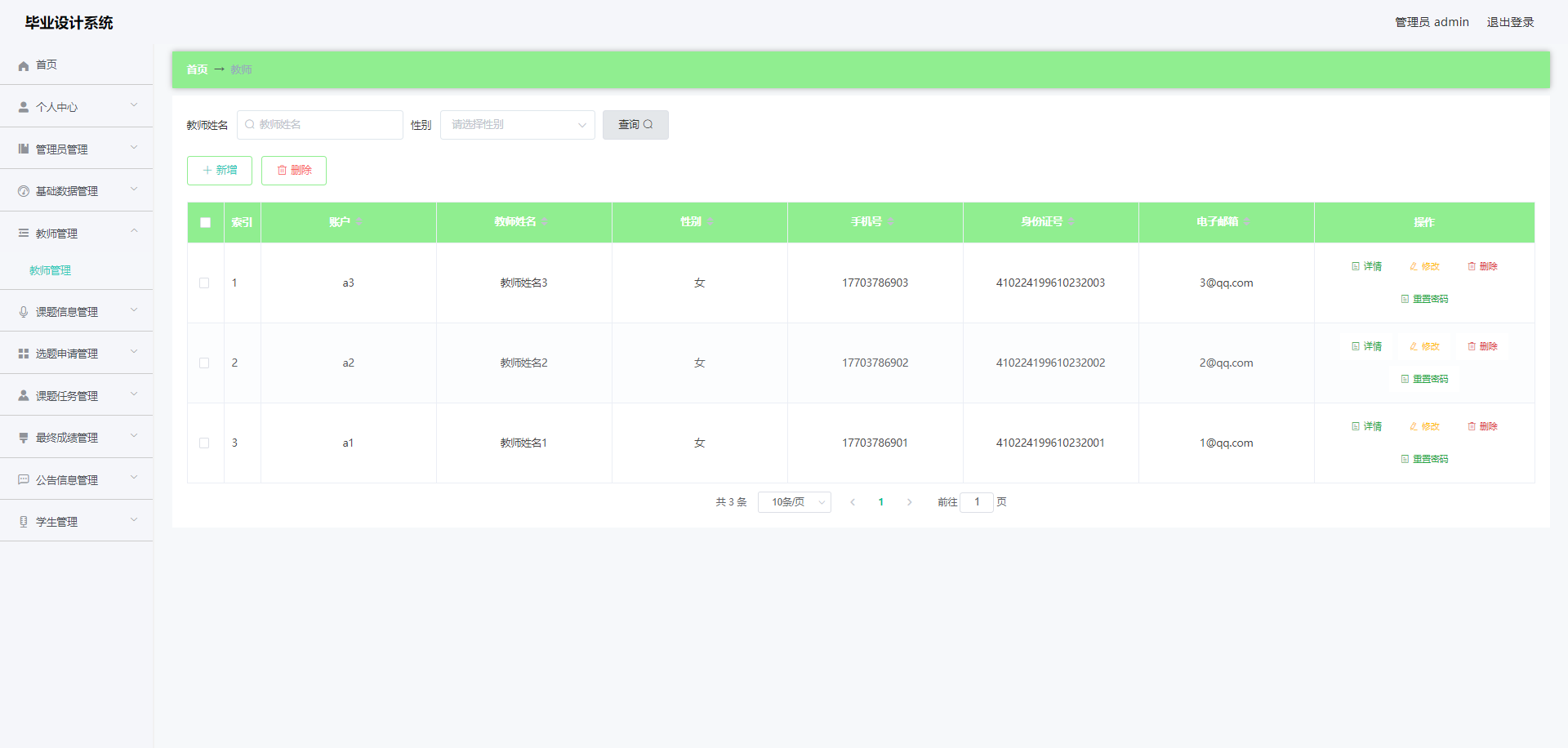Check the checkbox for row a1
The image size is (1568, 748).
tap(204, 443)
